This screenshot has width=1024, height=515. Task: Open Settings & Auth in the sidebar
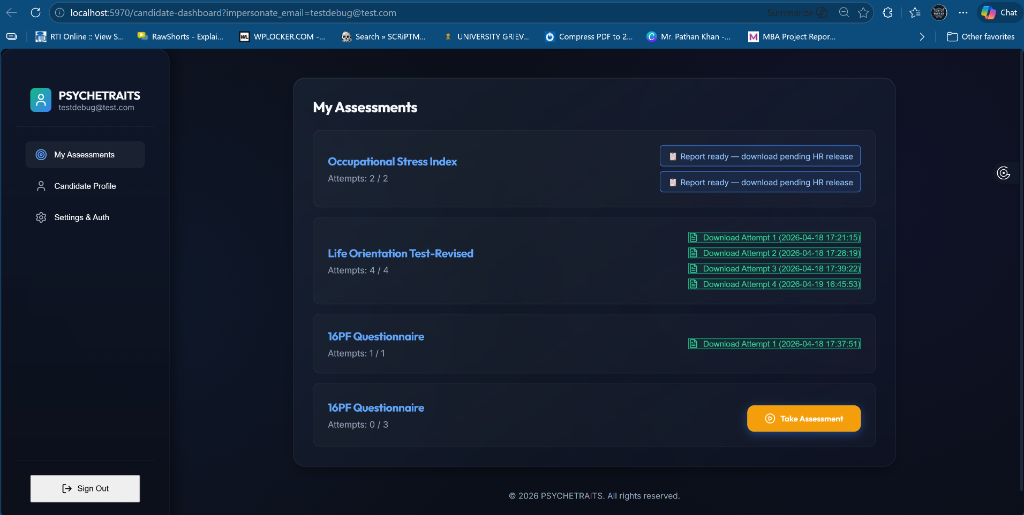85,217
